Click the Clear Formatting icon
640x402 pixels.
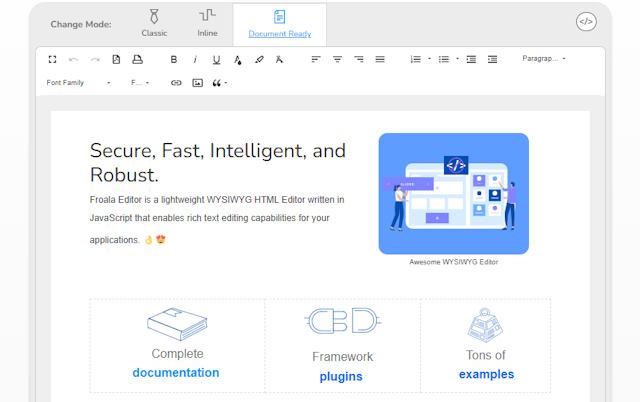coord(279,60)
